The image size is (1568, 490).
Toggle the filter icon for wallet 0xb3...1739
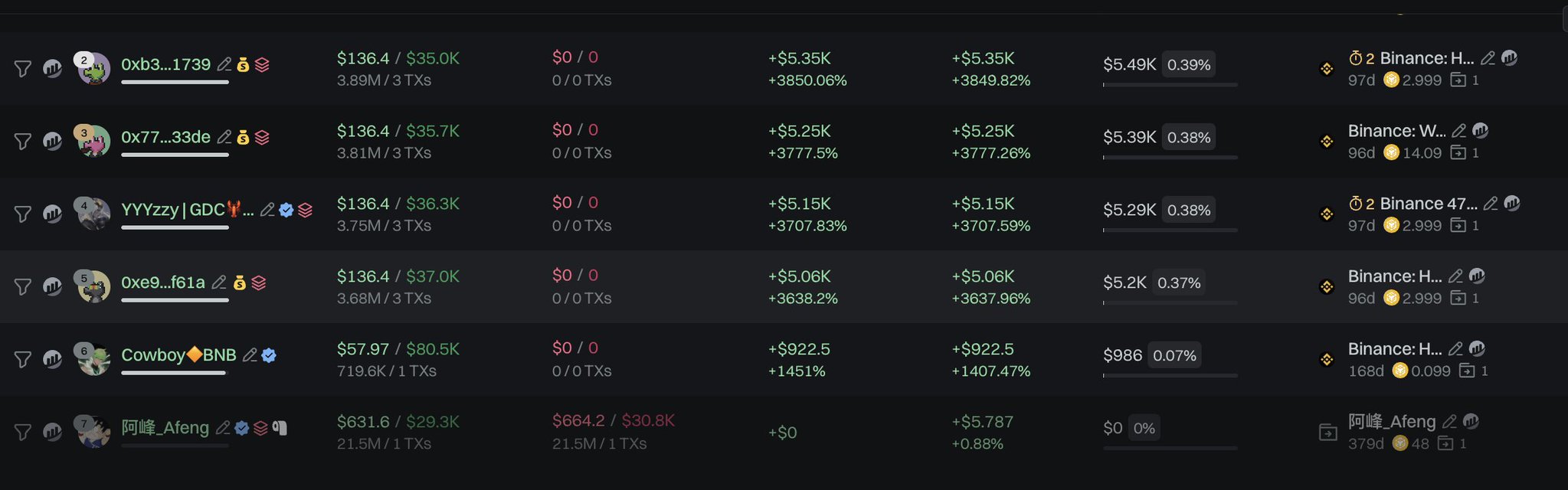click(23, 69)
